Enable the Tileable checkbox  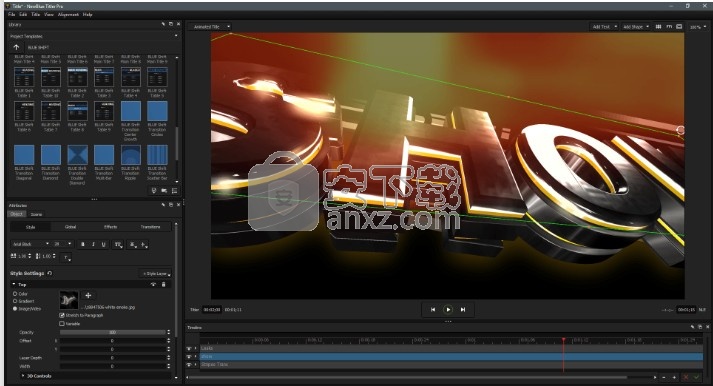[62, 324]
